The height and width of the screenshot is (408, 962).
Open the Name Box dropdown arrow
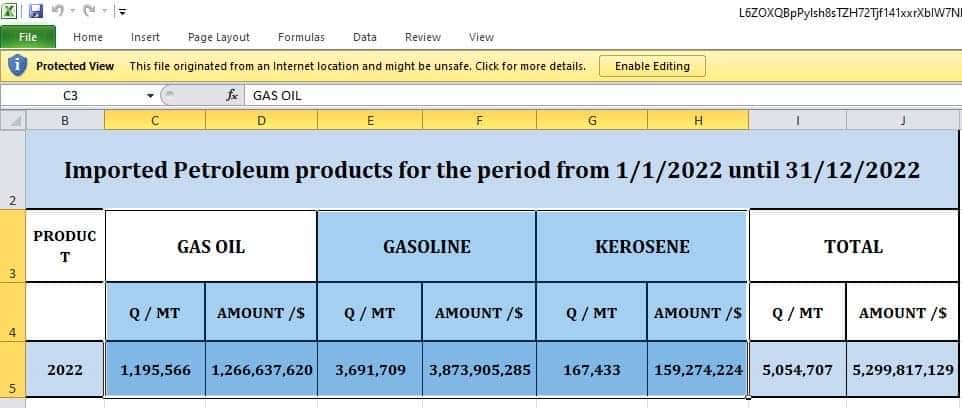click(x=150, y=96)
